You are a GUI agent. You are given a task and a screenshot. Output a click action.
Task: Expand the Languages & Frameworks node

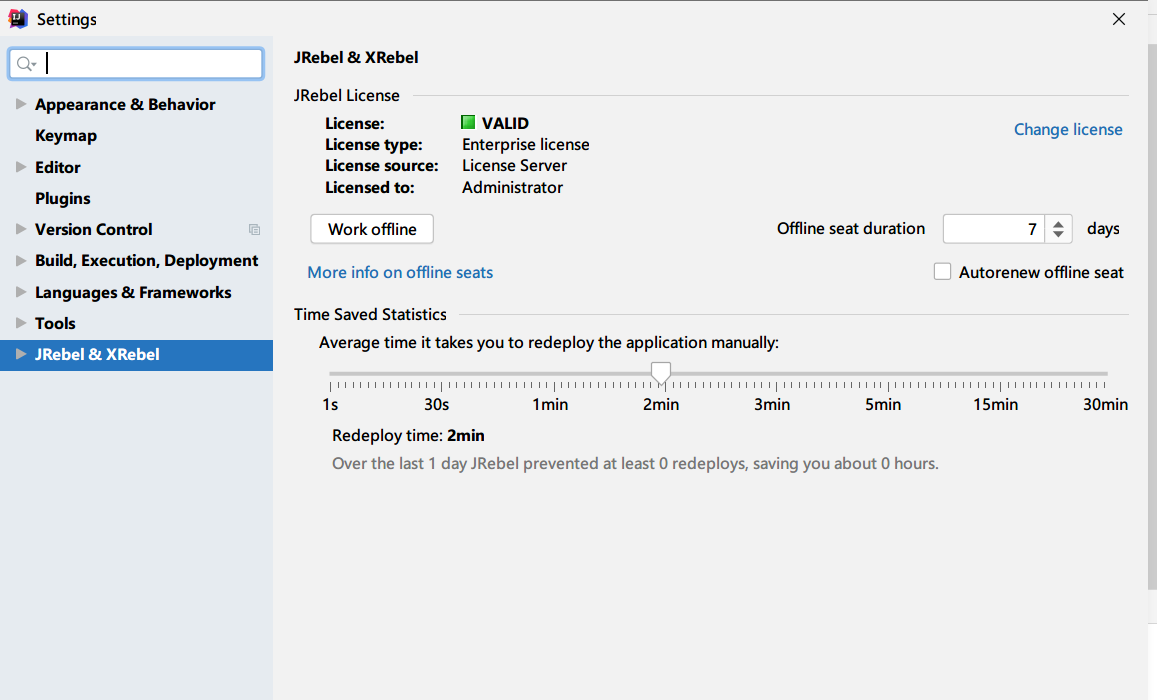coord(21,292)
